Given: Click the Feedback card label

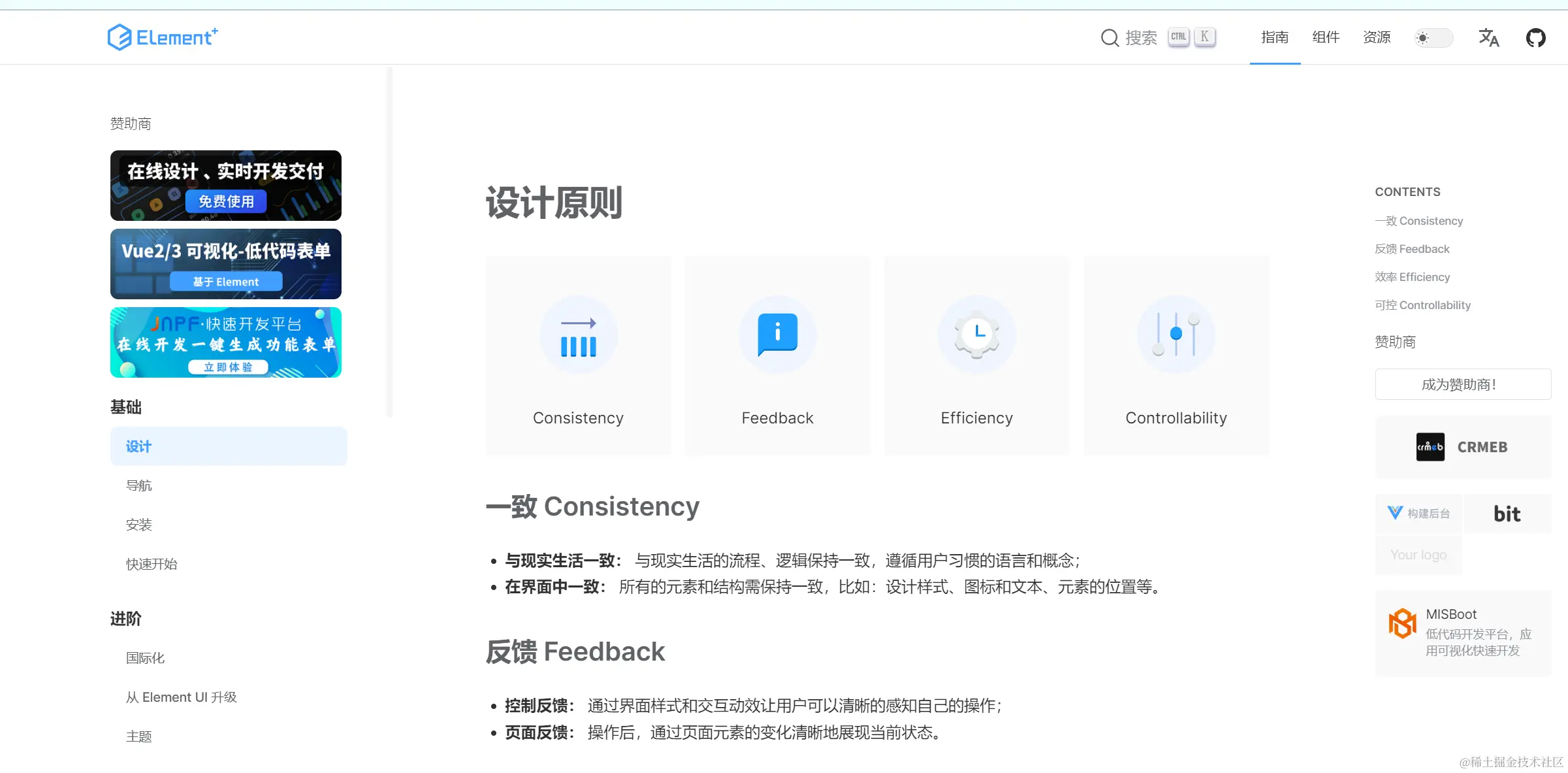Looking at the screenshot, I should pyautogui.click(x=777, y=418).
